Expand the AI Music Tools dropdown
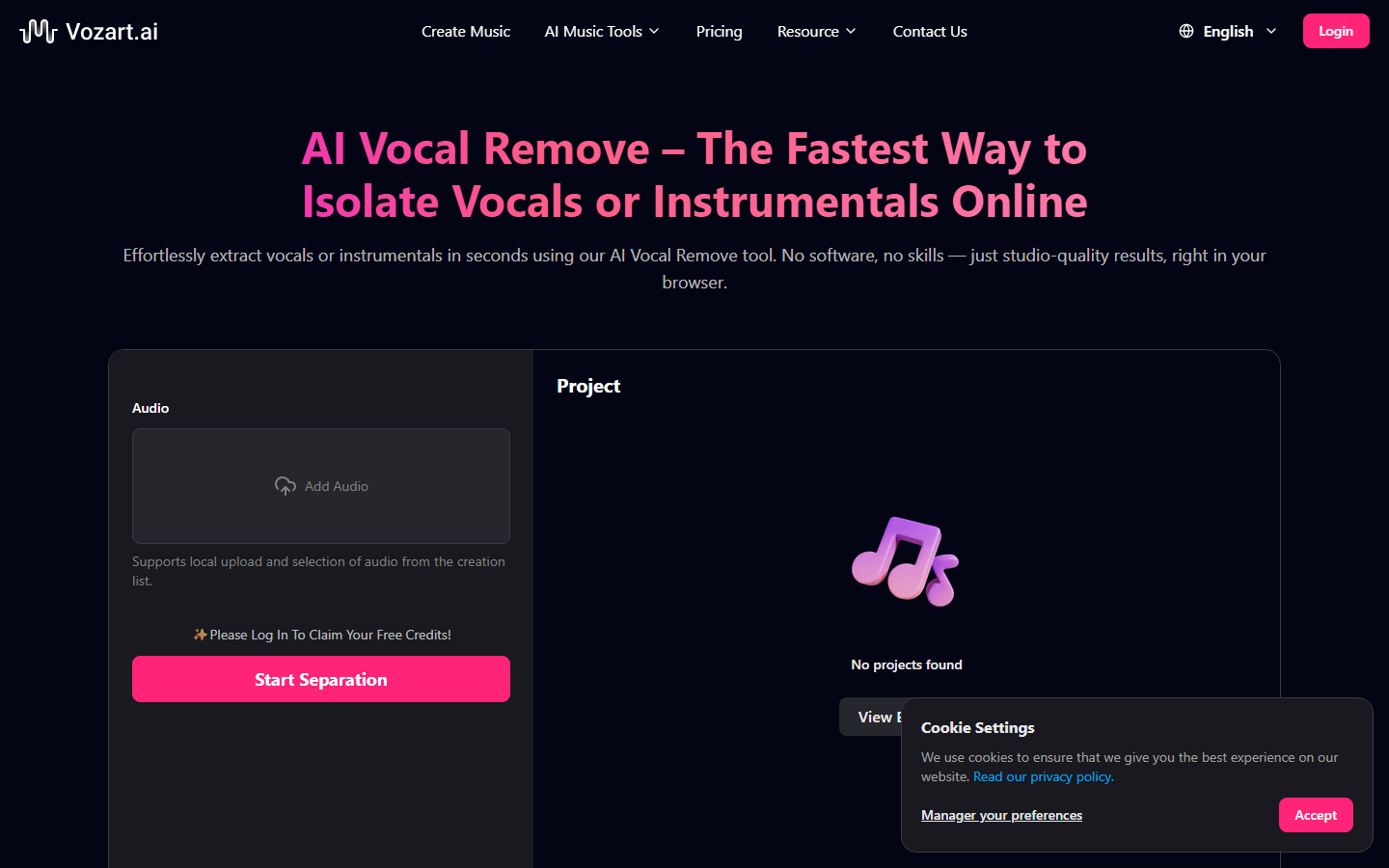The width and height of the screenshot is (1389, 868). [x=602, y=31]
